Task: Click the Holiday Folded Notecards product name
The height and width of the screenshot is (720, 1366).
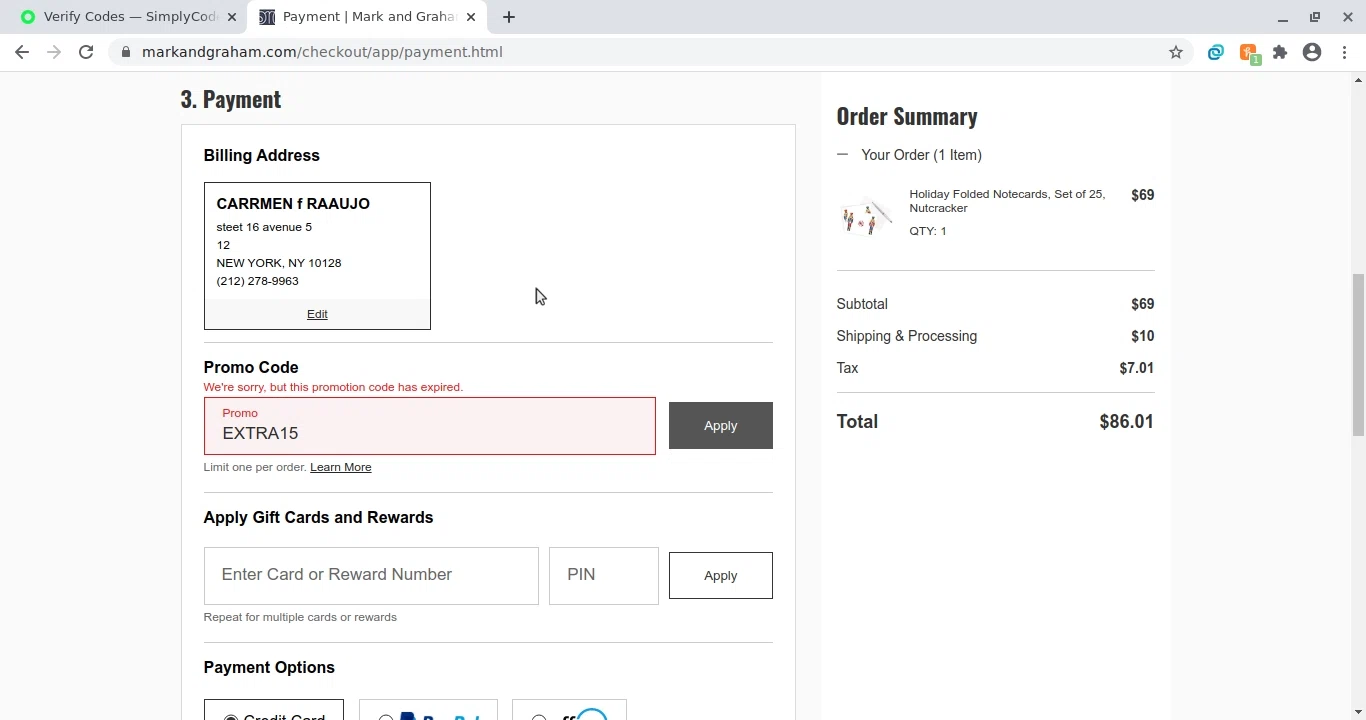Action: 1007,201
